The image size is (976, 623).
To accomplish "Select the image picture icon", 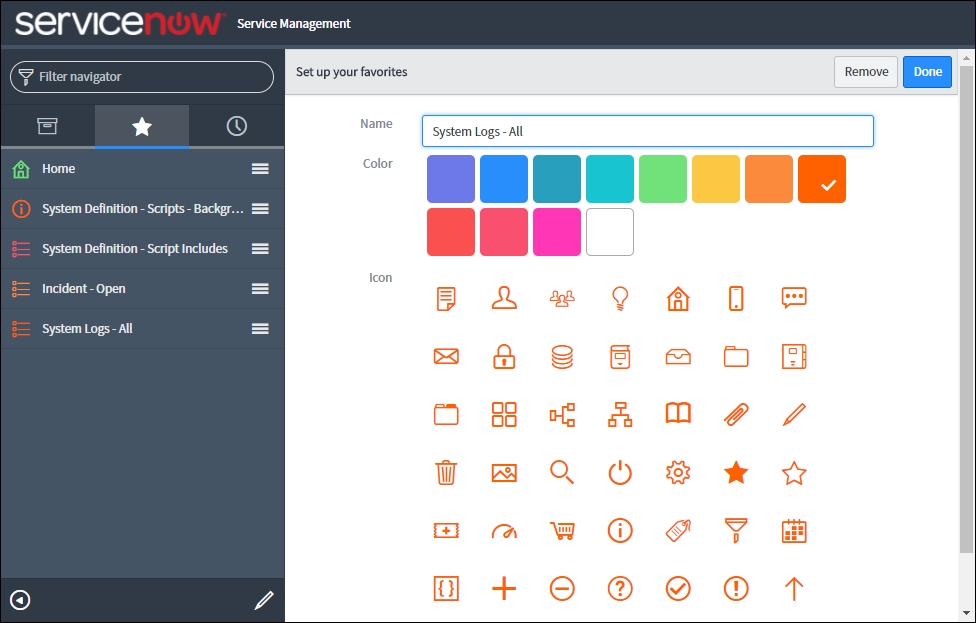I will [504, 473].
